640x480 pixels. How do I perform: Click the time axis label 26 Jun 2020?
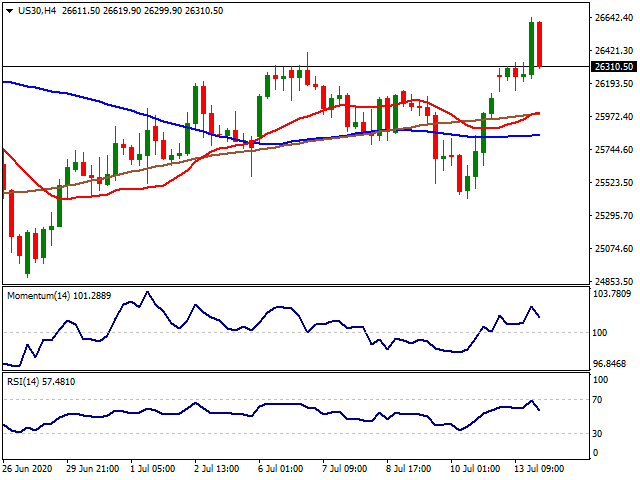(x=27, y=469)
